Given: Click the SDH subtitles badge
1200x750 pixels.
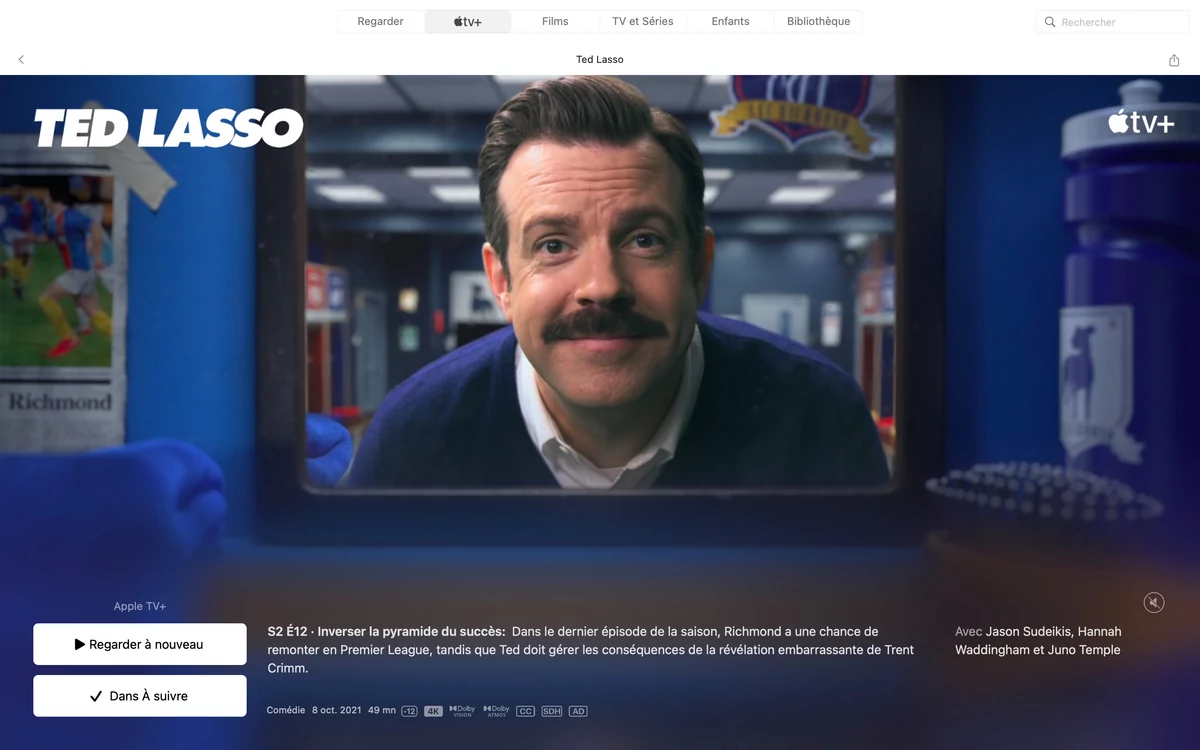Looking at the screenshot, I should [x=552, y=711].
